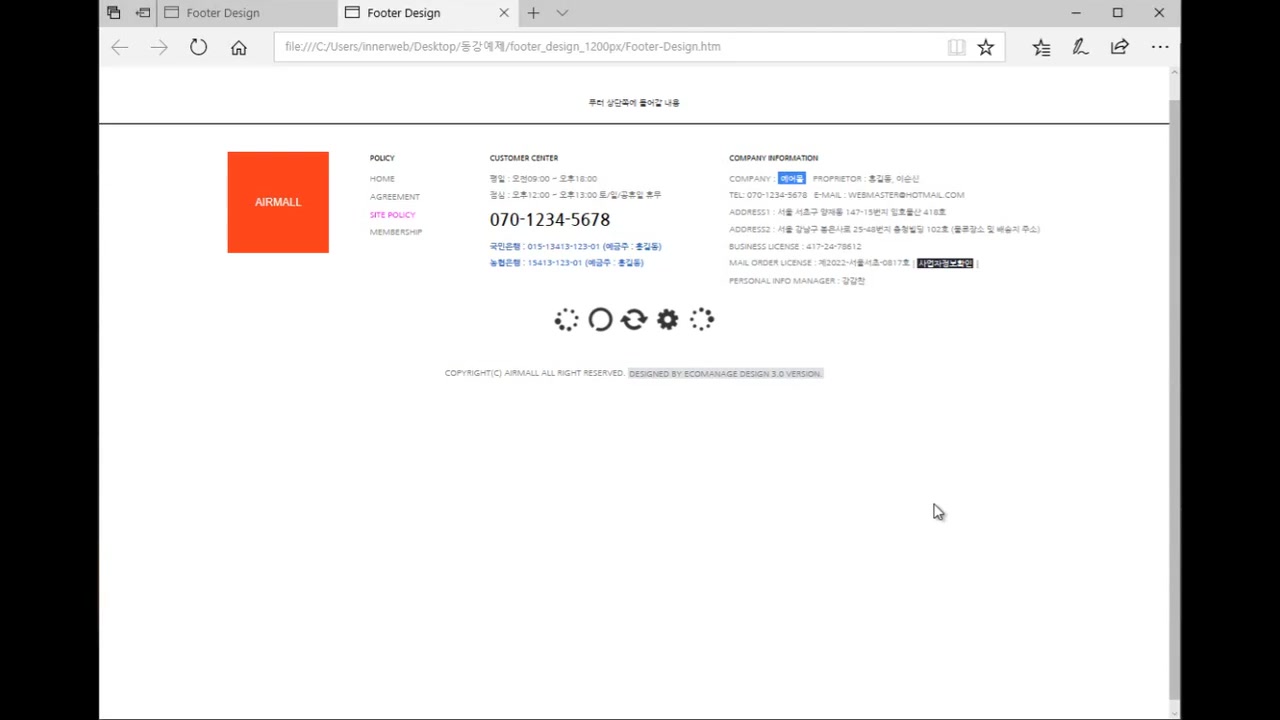This screenshot has width=1280, height=720.
Task: Open the More actions menu
Action: coord(1159,46)
